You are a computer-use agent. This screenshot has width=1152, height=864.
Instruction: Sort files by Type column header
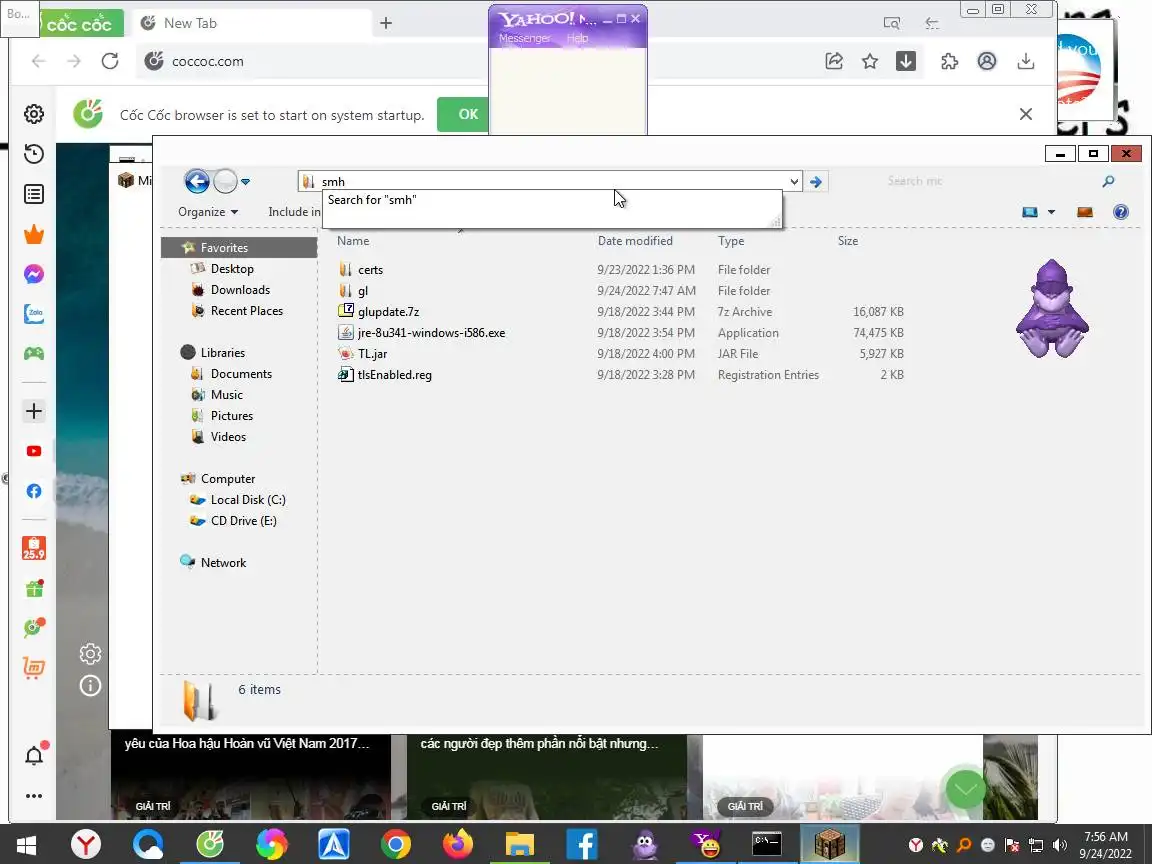731,241
